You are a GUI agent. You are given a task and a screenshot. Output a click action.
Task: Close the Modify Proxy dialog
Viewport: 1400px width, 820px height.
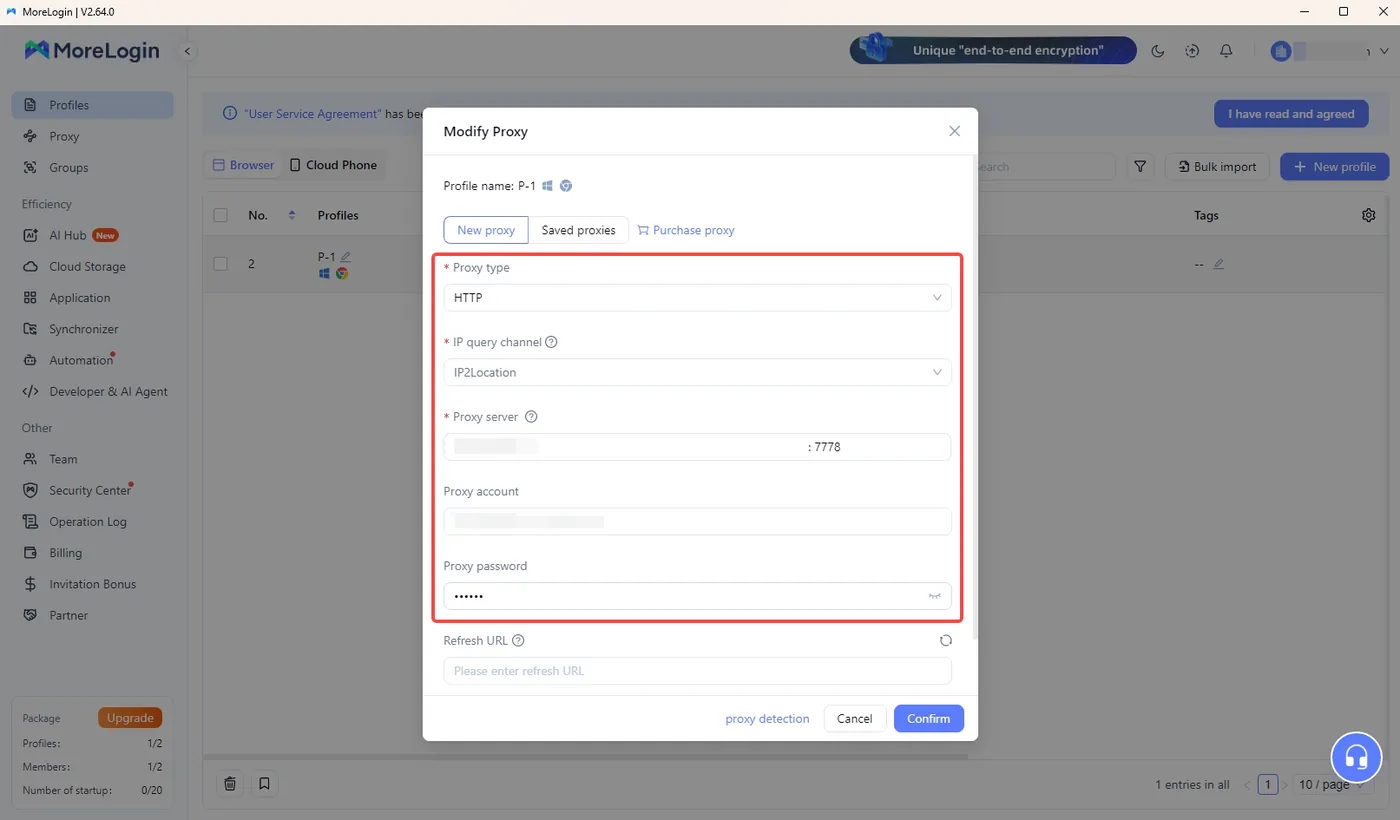pos(954,131)
